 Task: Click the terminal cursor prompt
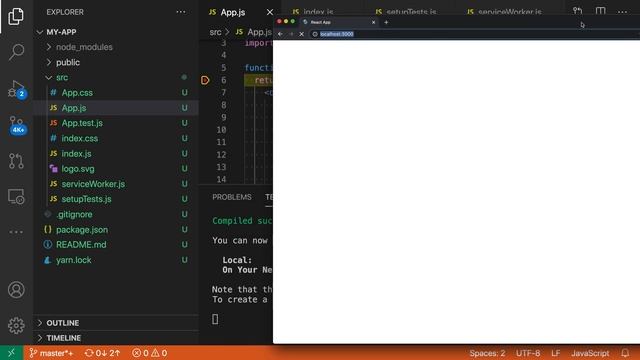pyautogui.click(x=215, y=319)
